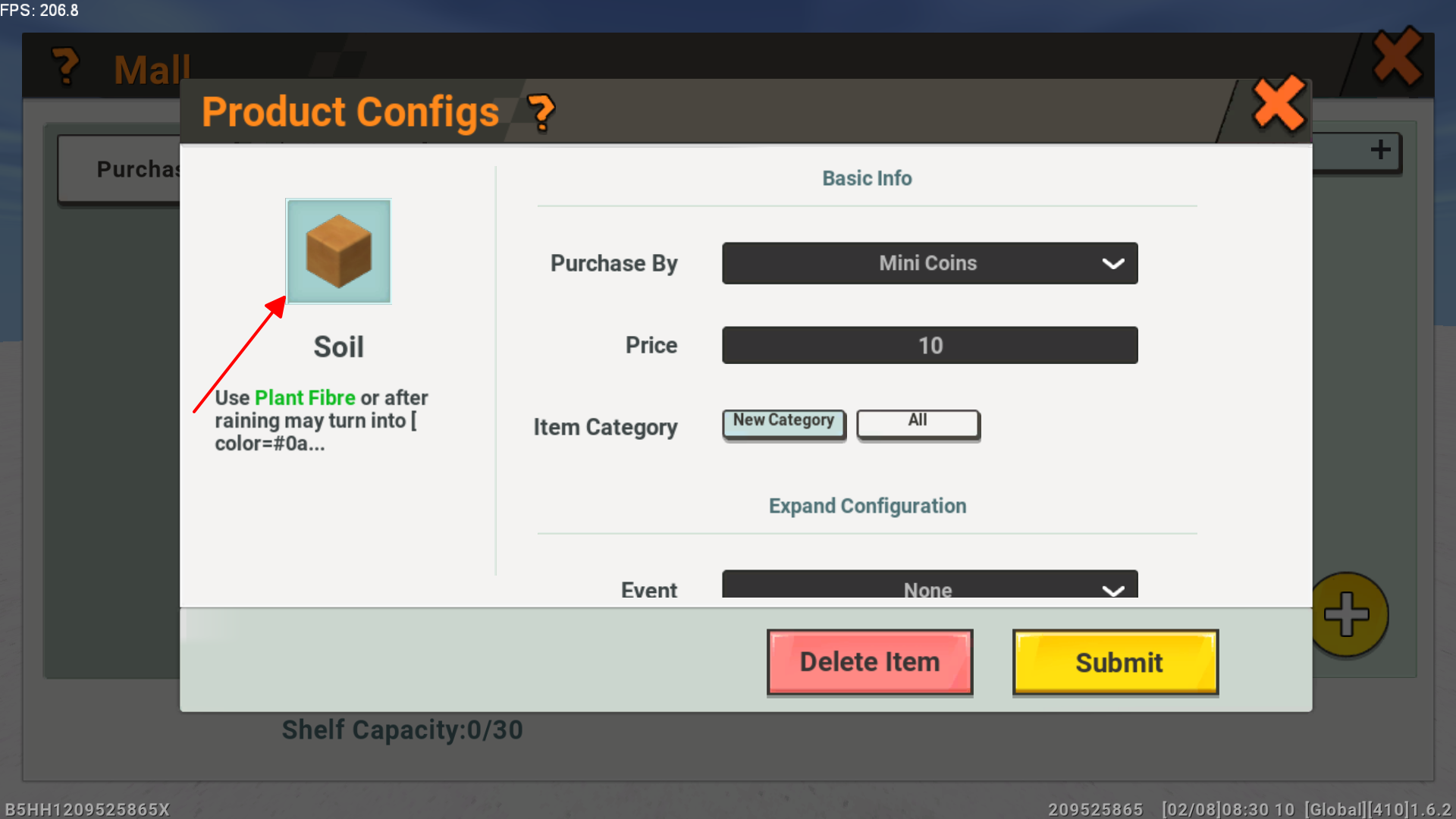Open the Purchase By Mini Coins dropdown
The height and width of the screenshot is (819, 1456).
(929, 263)
